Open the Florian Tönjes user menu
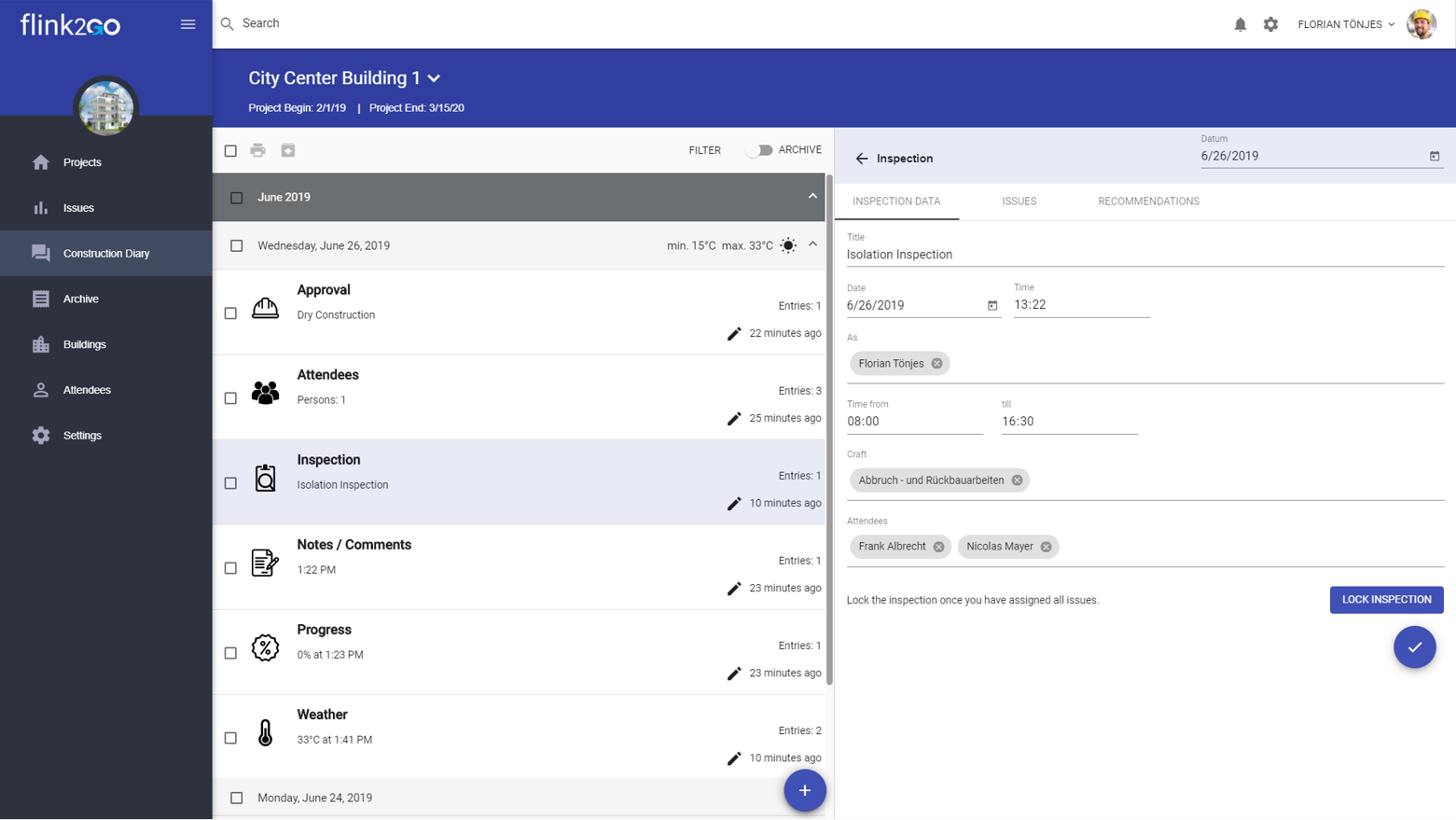 1346,24
